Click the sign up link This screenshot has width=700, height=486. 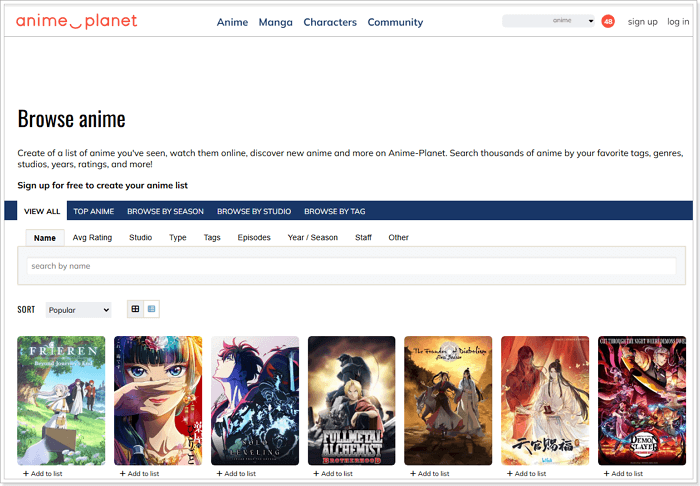[x=642, y=22]
